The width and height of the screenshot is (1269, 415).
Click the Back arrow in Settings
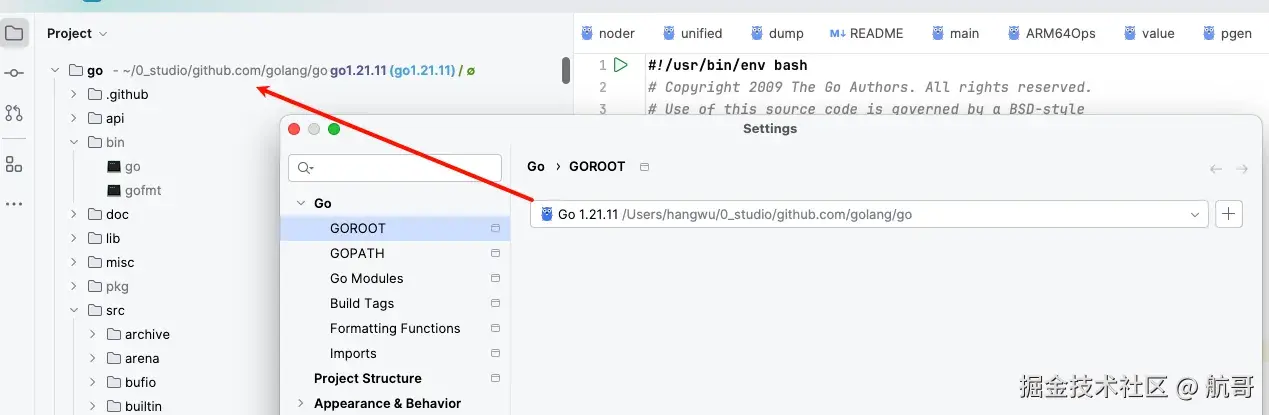coord(1216,169)
